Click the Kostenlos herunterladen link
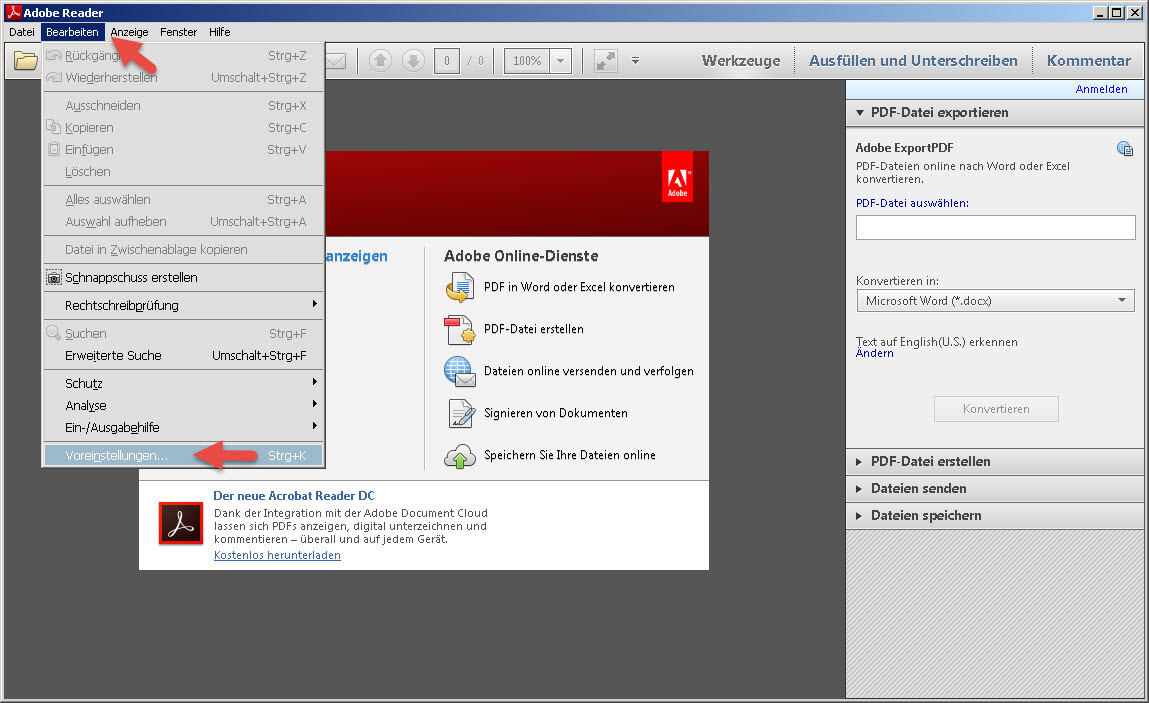 (277, 555)
